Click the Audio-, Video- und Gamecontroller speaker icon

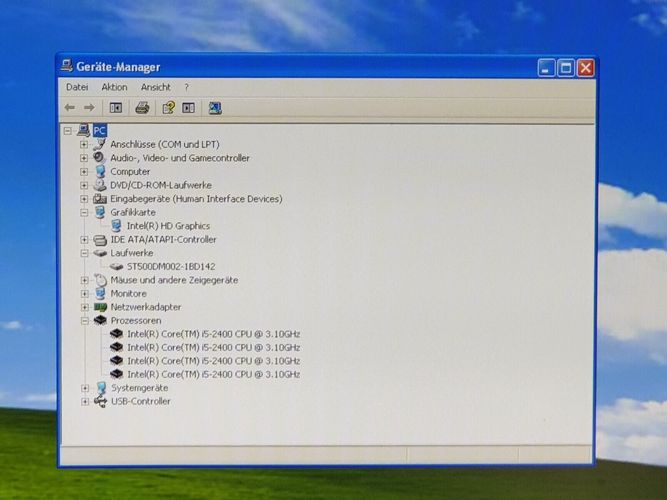(x=100, y=157)
